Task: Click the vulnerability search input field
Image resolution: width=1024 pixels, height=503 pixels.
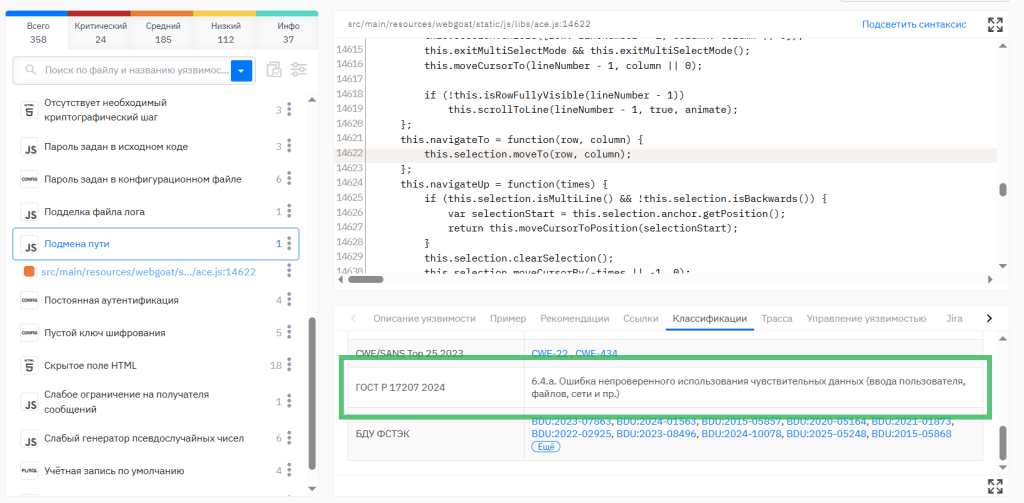Action: point(136,70)
